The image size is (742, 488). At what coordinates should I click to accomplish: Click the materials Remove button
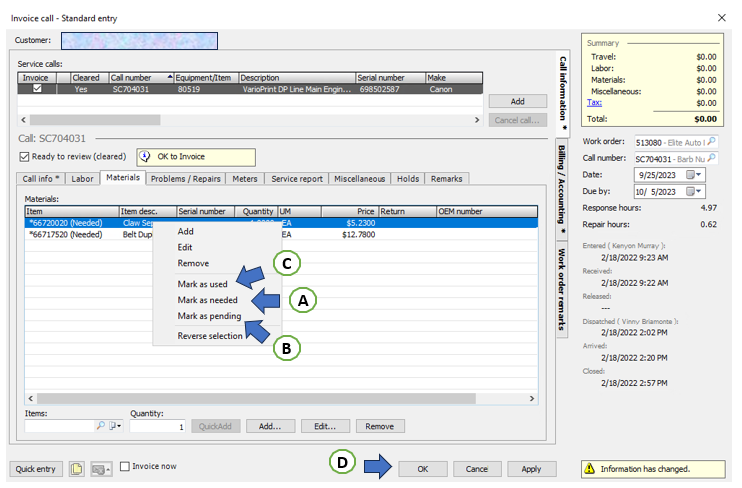click(x=380, y=426)
